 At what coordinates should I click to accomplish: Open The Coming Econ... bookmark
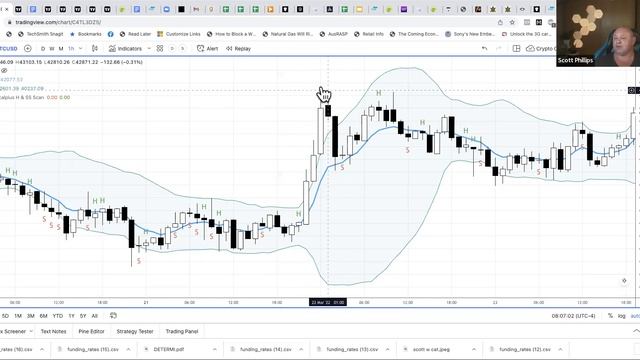(414, 34)
